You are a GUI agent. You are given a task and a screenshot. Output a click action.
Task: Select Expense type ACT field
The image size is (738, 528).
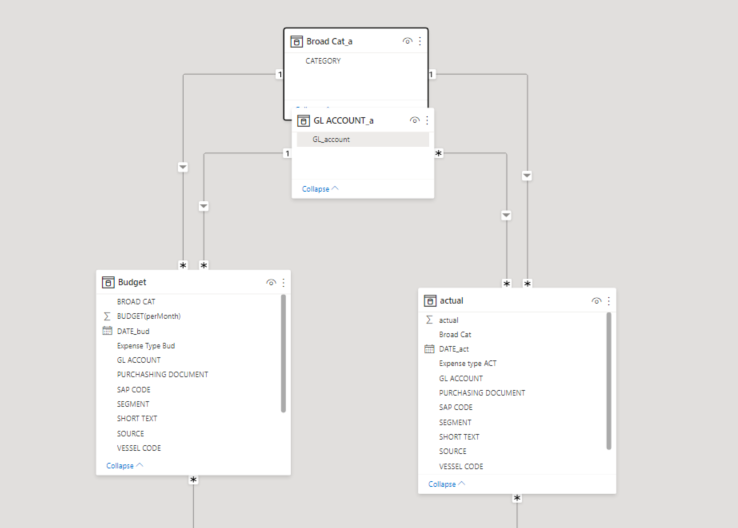pyautogui.click(x=468, y=363)
